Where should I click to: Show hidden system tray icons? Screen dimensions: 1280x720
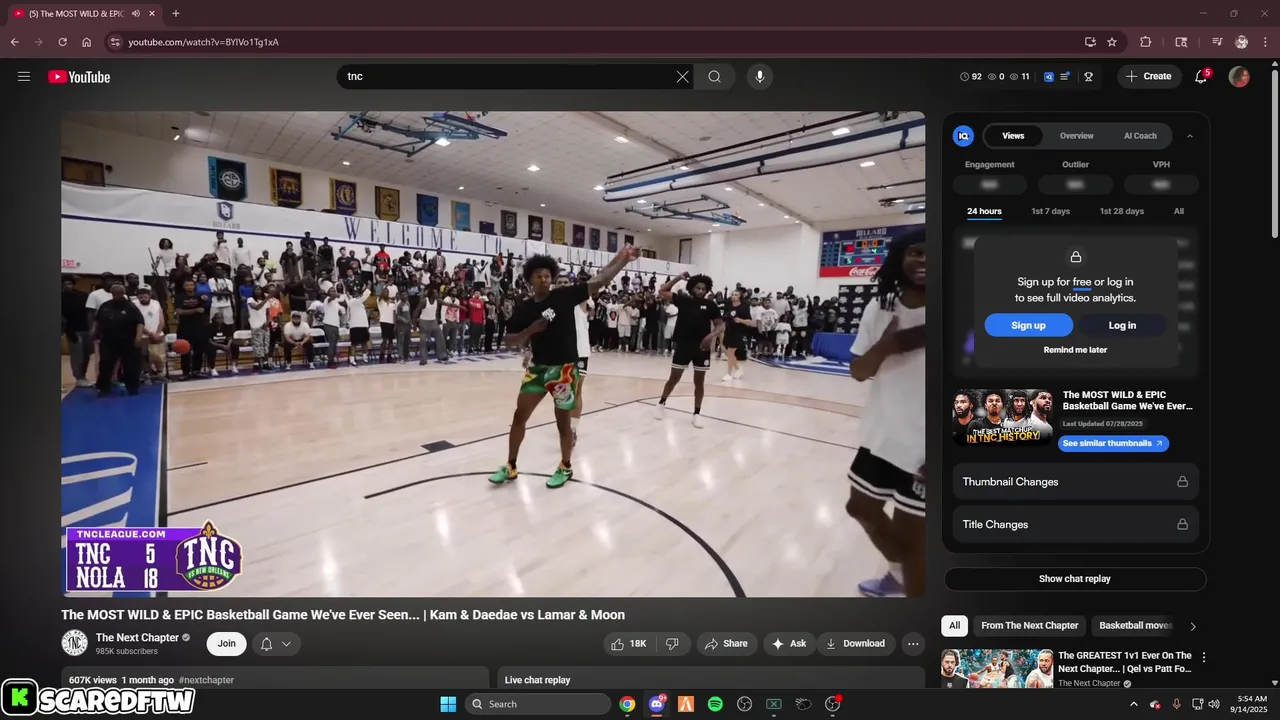1134,704
